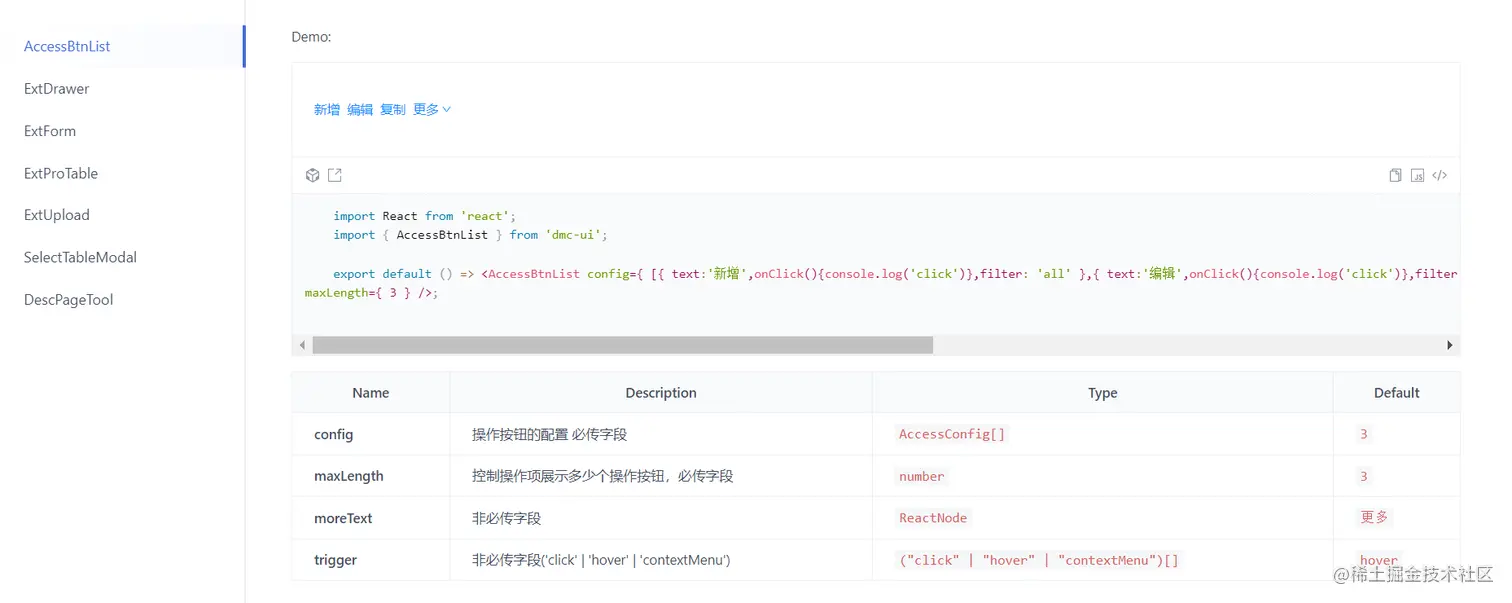Select the maxLength name cell
The width and height of the screenshot is (1512, 603).
371,476
